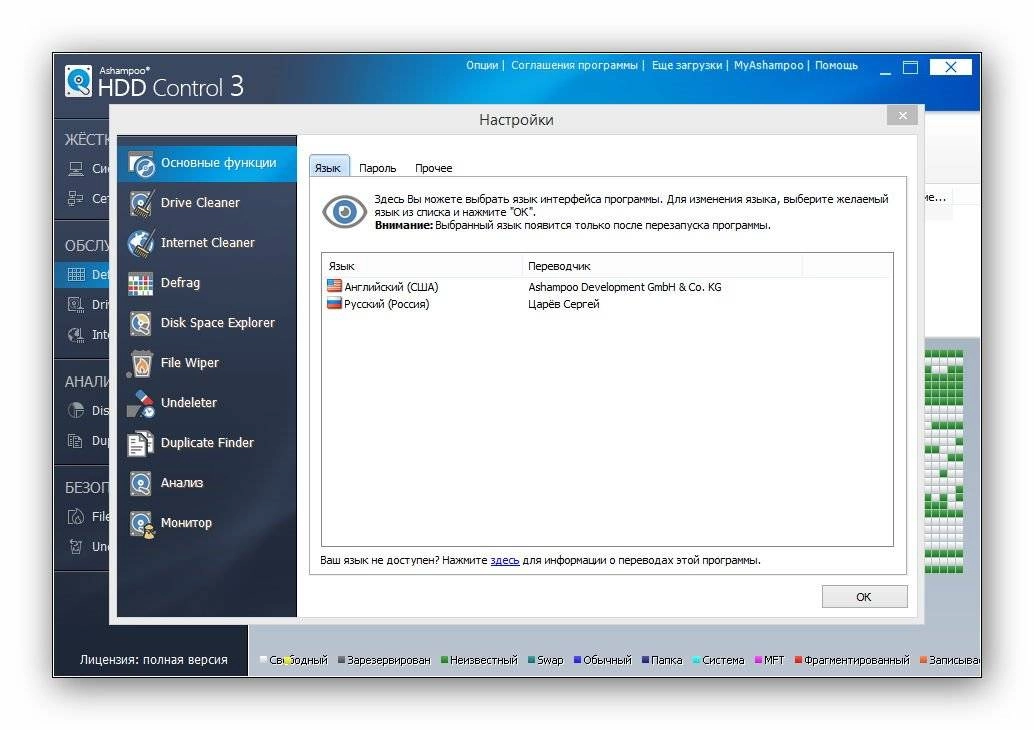The image size is (1034, 730).
Task: Click the Зарезервирован legend color swatch
Action: pos(342,659)
